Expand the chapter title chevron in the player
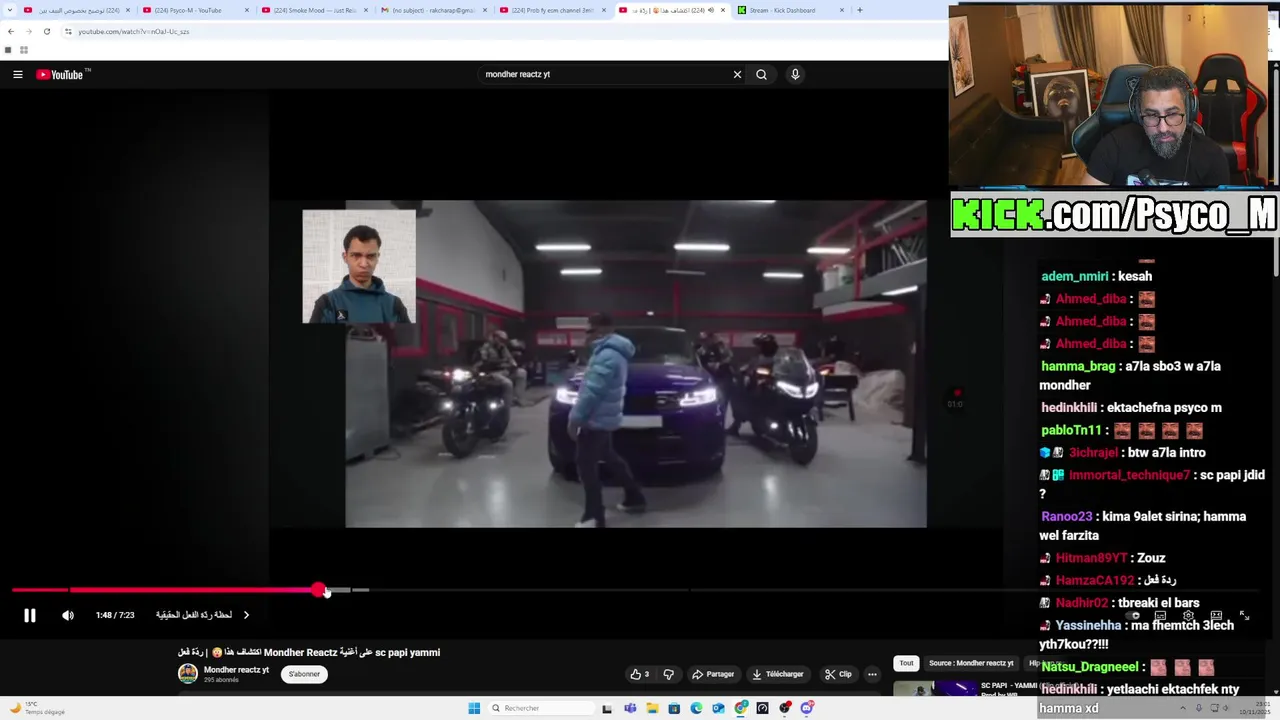Viewport: 1280px width, 720px height. 246,615
